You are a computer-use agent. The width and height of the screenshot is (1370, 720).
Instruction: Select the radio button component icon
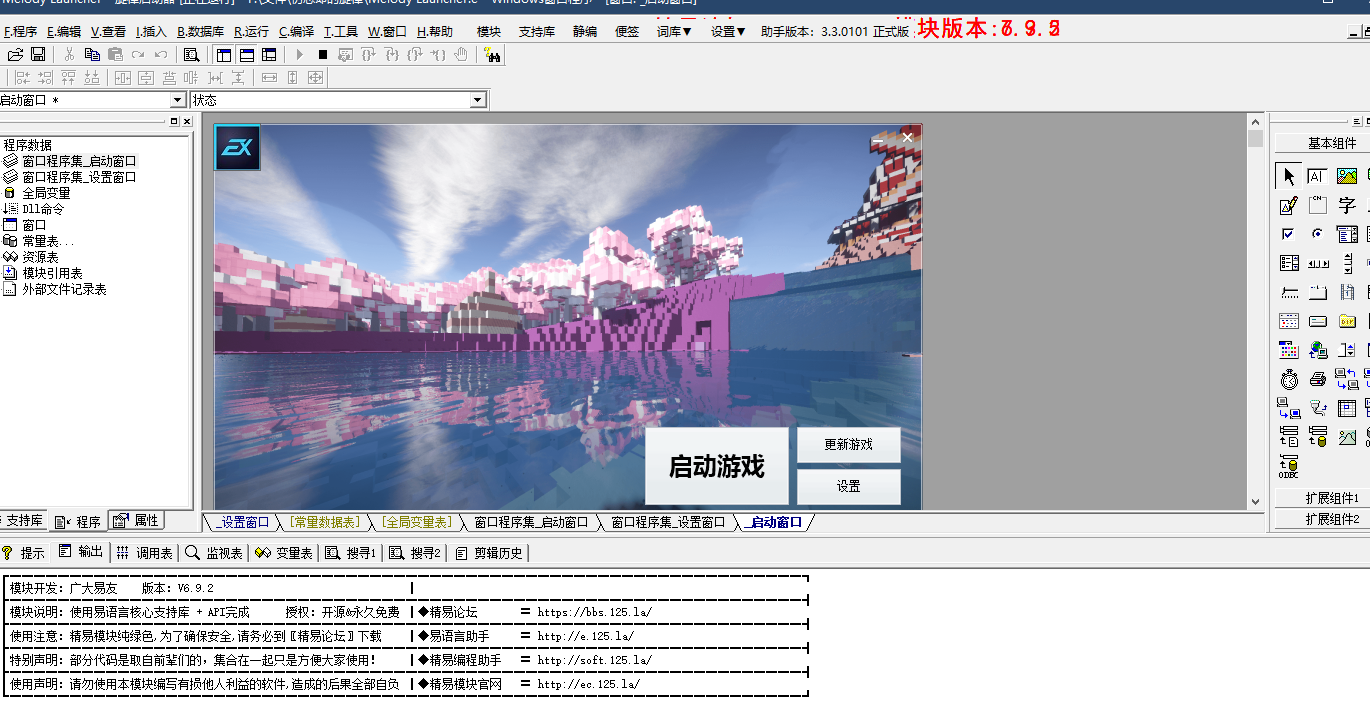tap(1317, 234)
